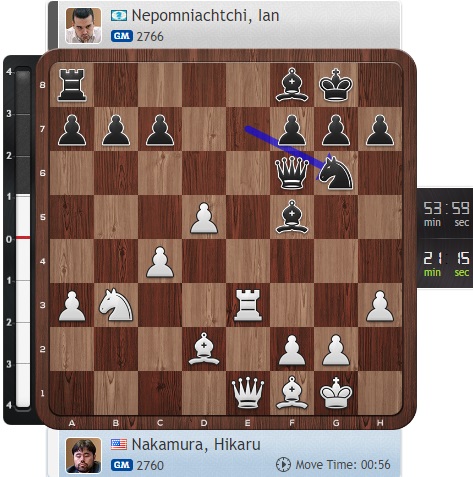Click Nakamura, Hikaru player name
This screenshot has height=477, width=473.
click(x=196, y=445)
